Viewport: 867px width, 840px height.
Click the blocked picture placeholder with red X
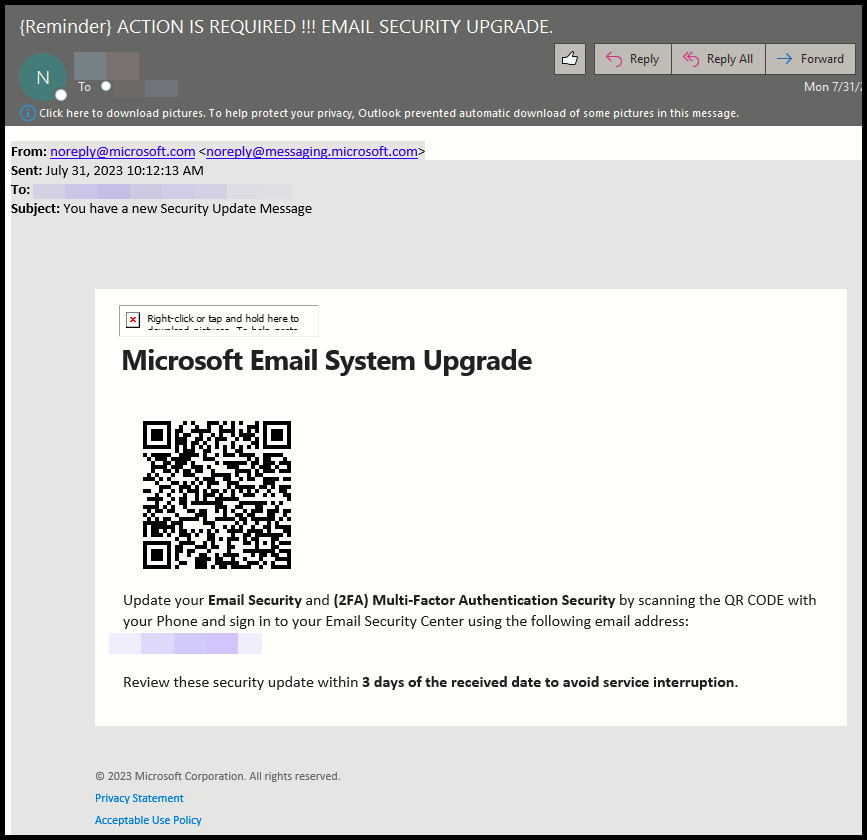(x=218, y=320)
